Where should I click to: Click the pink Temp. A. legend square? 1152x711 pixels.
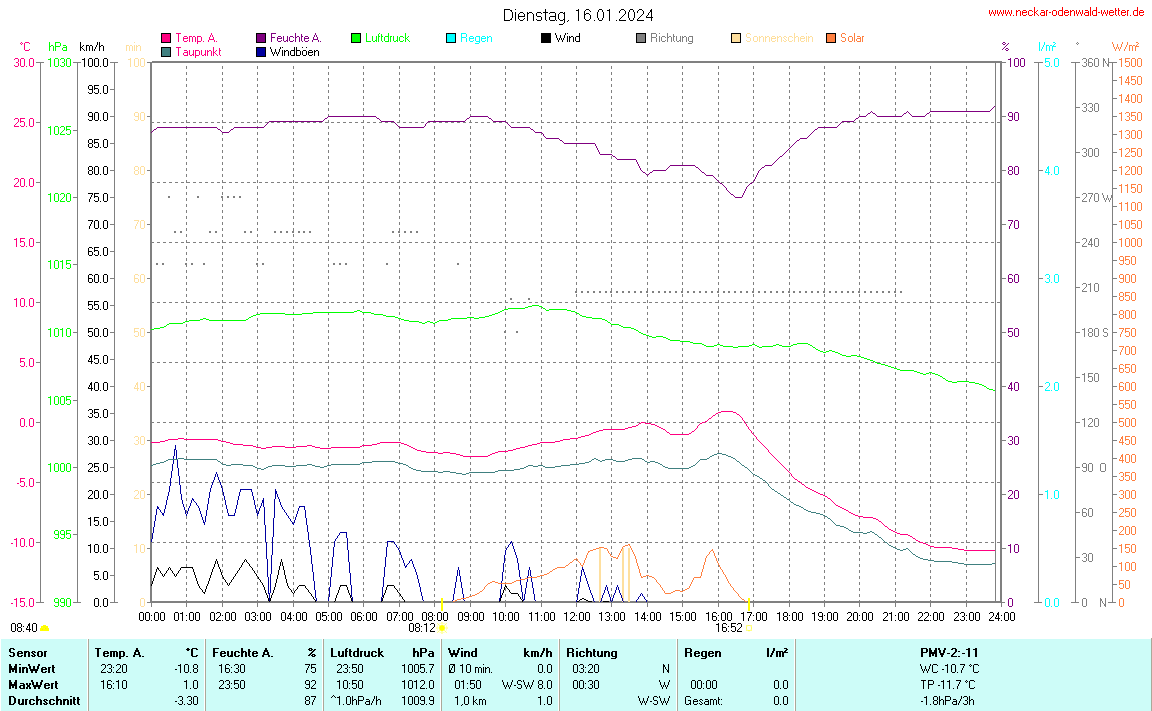pos(166,38)
